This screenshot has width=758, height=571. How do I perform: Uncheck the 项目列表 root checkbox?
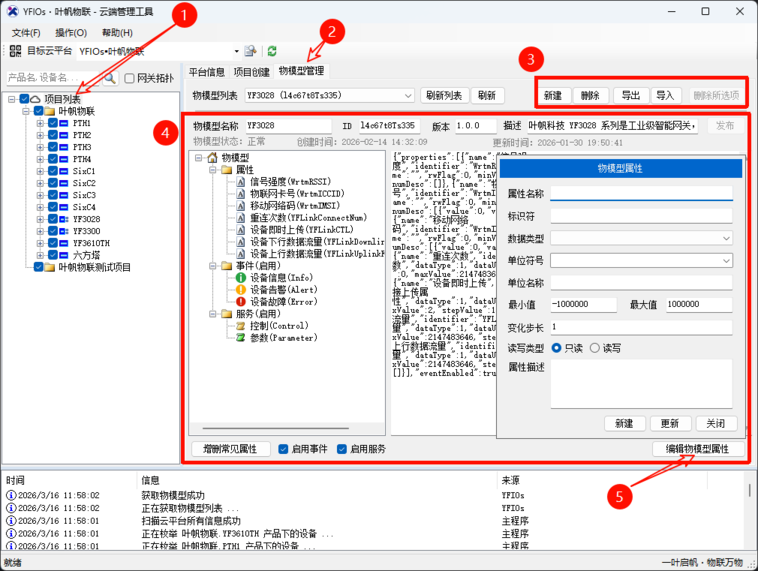(x=24, y=99)
